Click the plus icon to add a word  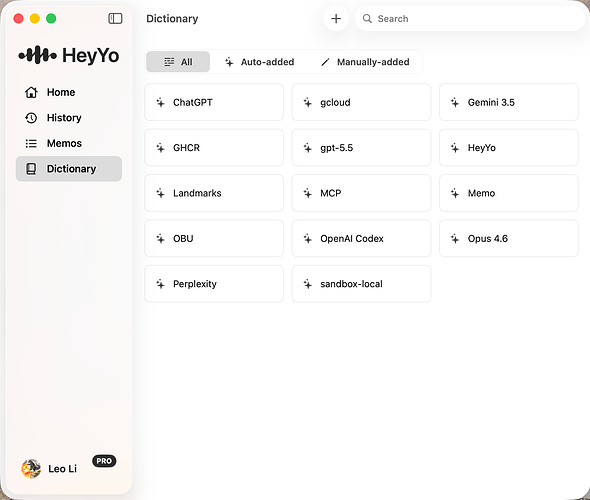pyautogui.click(x=336, y=18)
